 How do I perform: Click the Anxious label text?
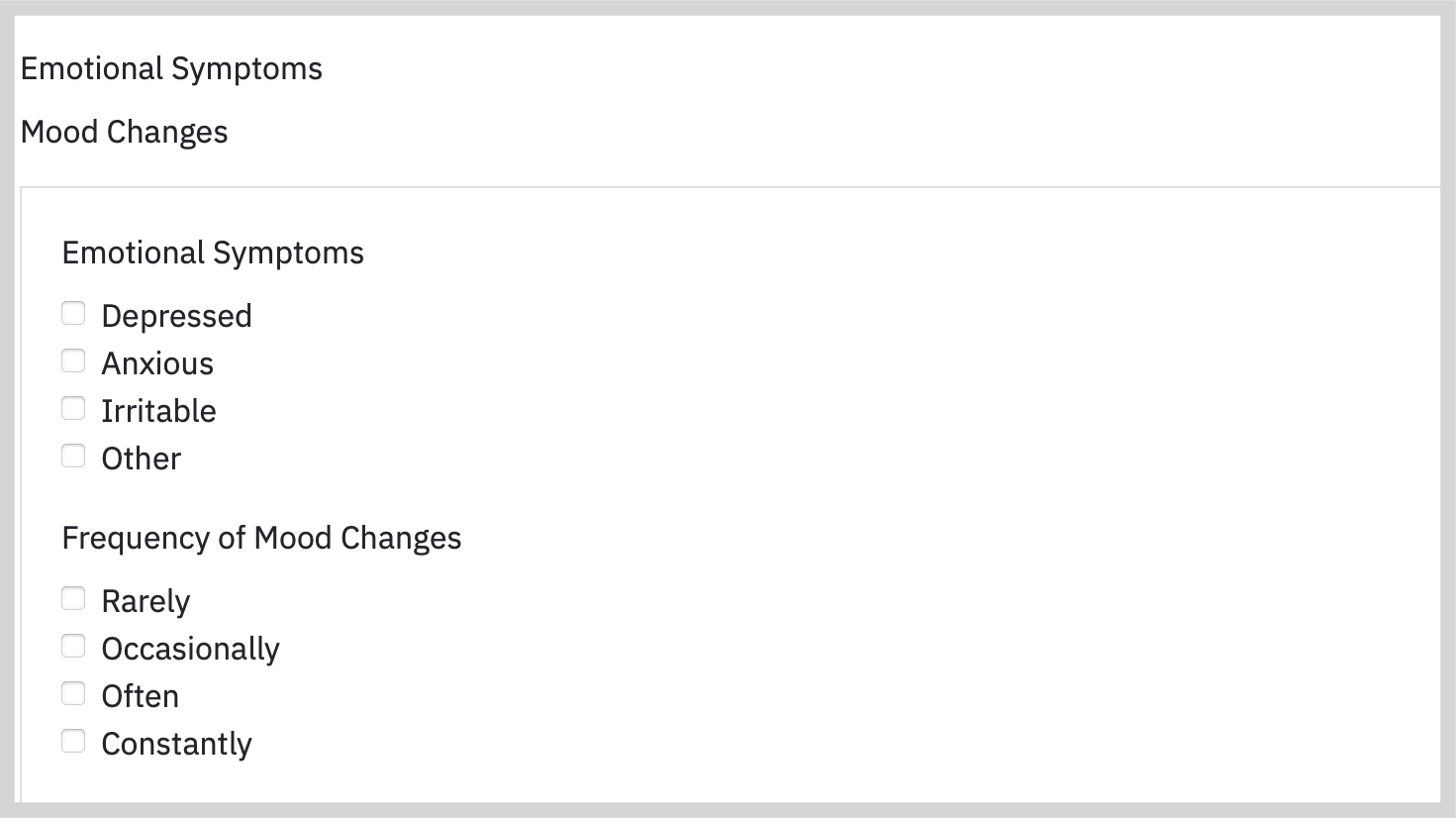(157, 363)
